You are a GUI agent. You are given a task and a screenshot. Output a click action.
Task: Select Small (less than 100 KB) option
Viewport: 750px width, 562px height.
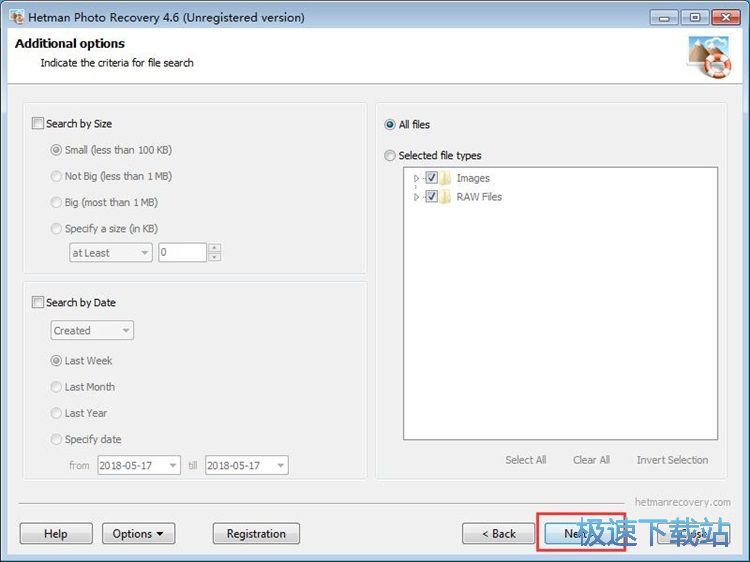56,150
